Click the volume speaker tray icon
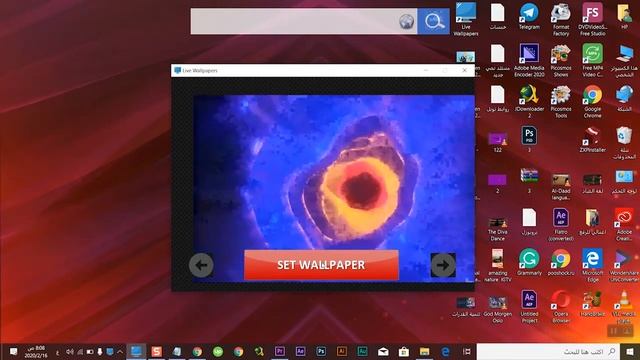 [70, 351]
